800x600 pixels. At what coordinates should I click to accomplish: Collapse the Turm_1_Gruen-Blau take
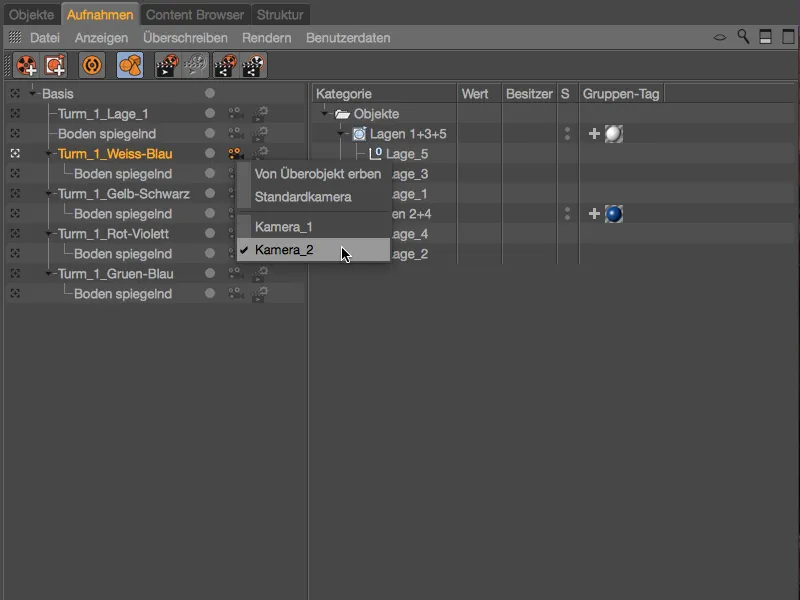point(49,274)
